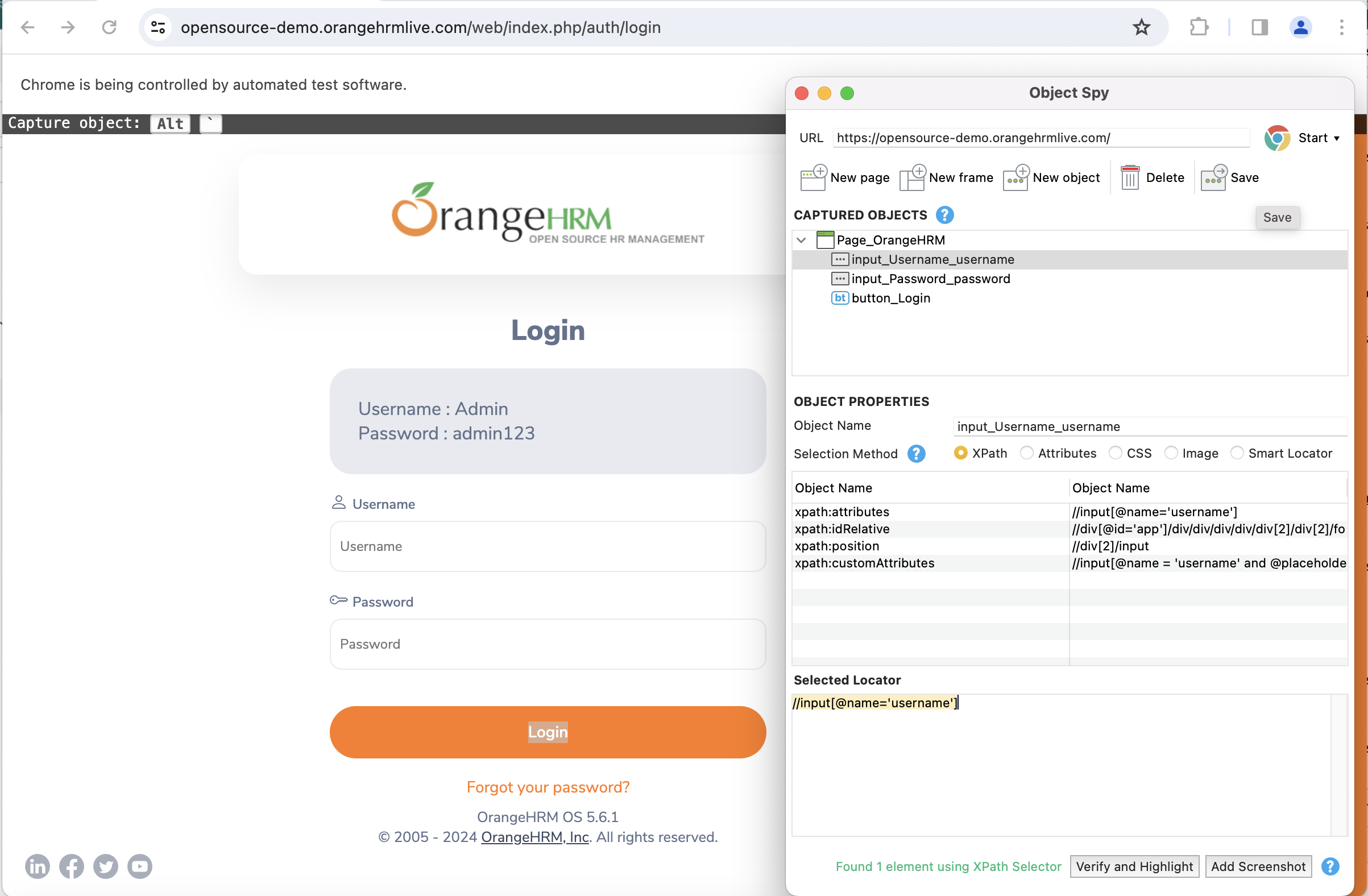Select the Attributes selection method
Viewport: 1368px width, 896px height.
[1027, 453]
